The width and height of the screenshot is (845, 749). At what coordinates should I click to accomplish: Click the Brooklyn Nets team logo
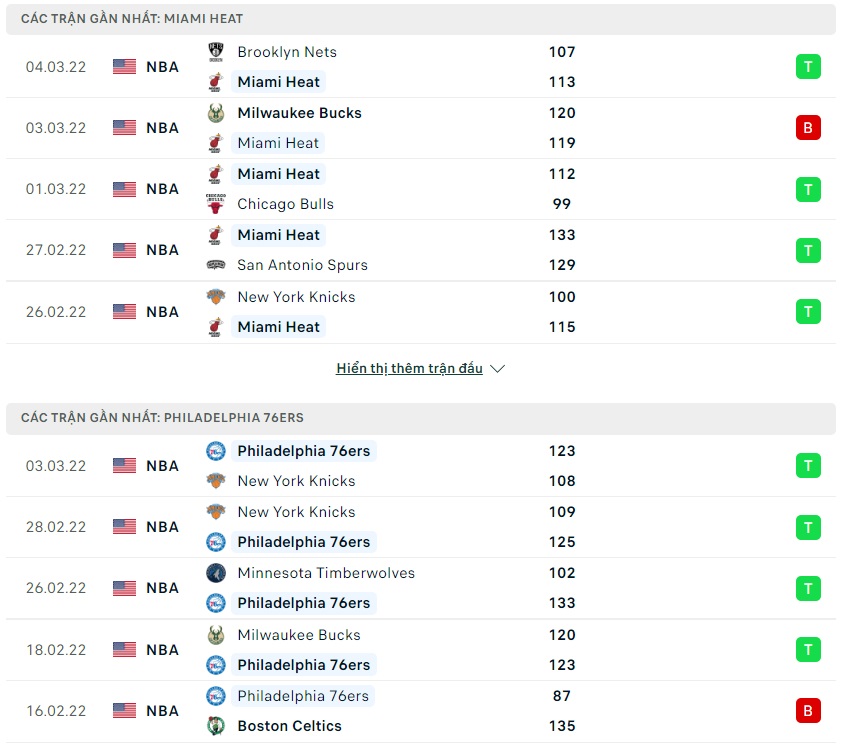coord(215,52)
